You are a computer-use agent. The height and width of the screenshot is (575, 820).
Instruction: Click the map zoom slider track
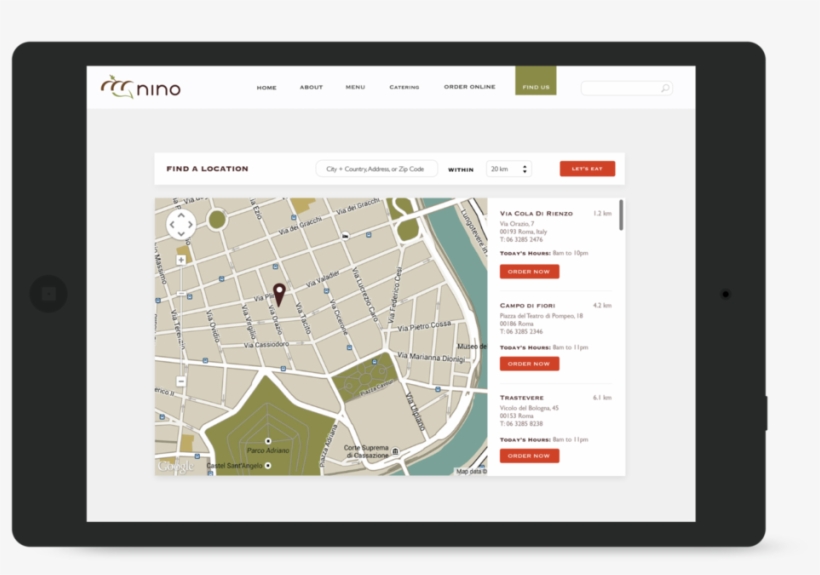click(x=181, y=320)
